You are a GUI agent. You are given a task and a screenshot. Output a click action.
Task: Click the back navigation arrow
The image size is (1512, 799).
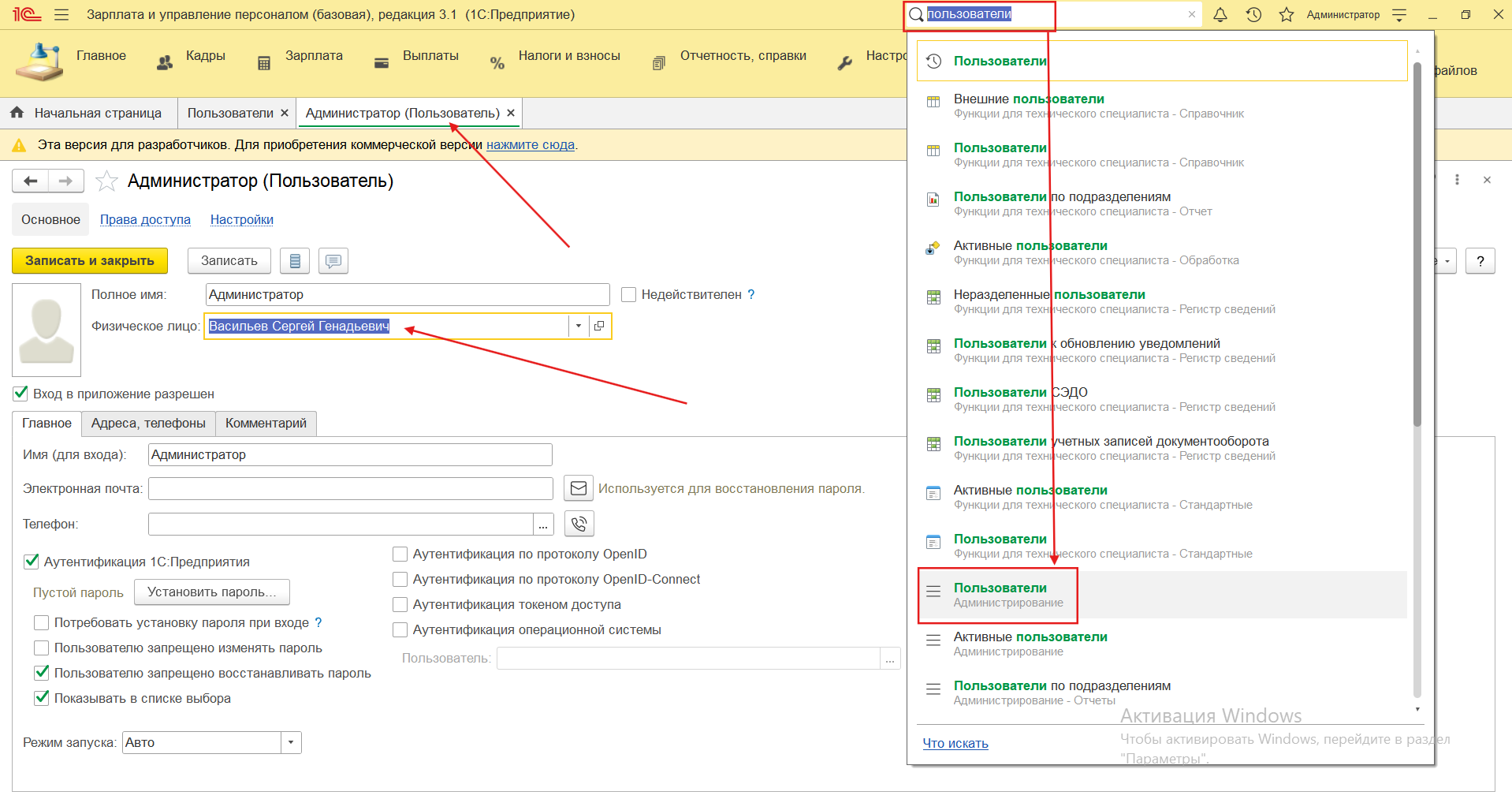click(31, 181)
